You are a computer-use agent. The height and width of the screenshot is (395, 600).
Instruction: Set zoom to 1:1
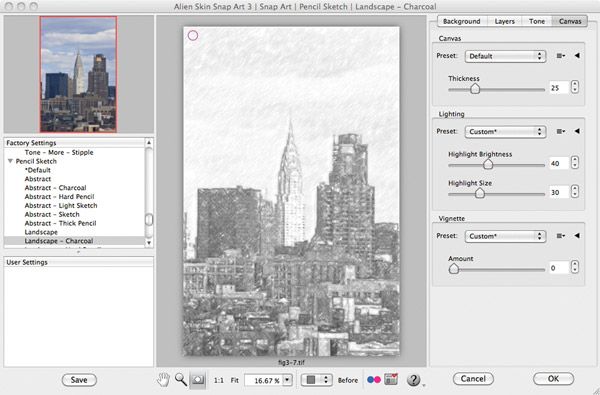point(219,380)
